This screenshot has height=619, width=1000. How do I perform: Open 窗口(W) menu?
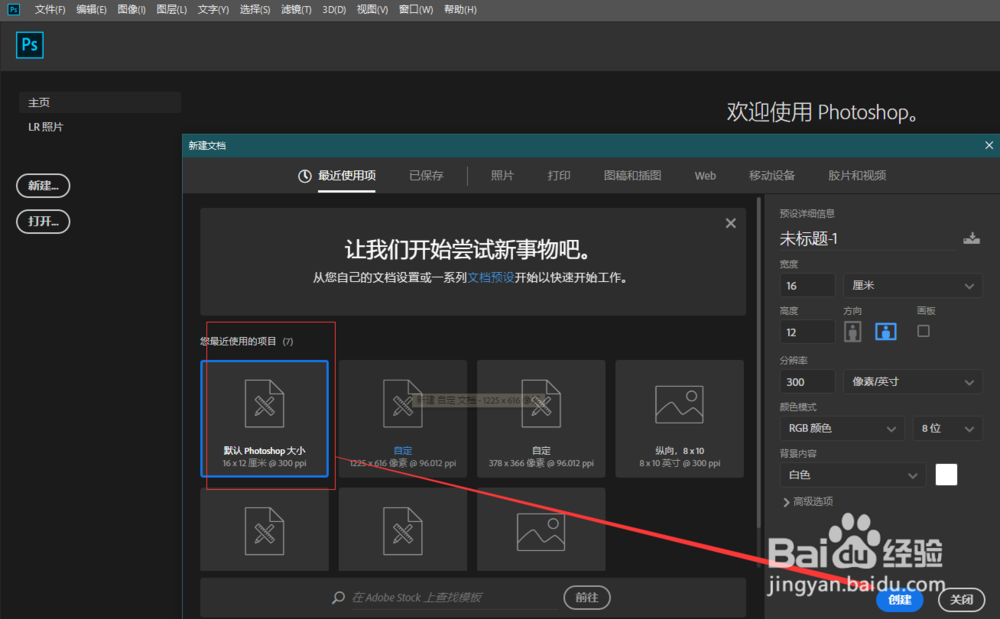coord(416,10)
